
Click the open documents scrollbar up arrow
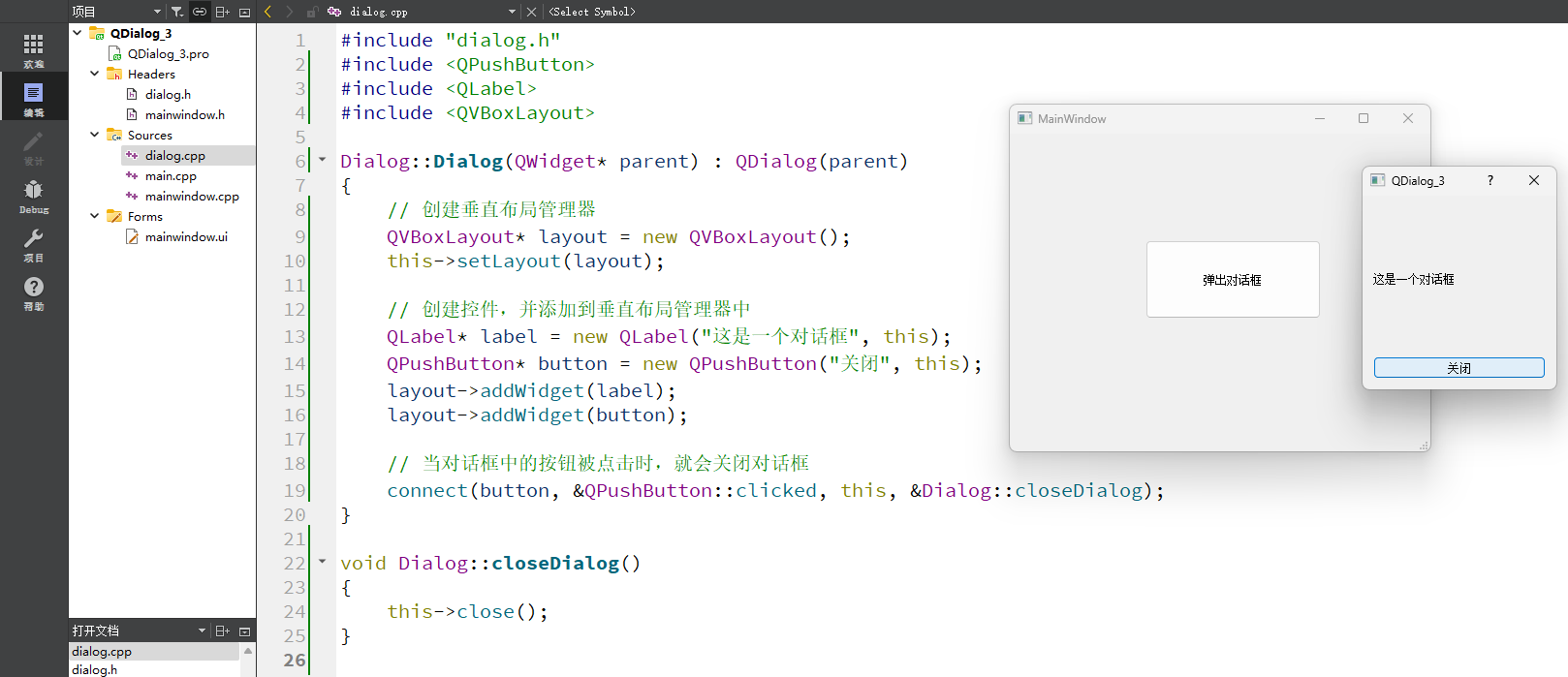[x=248, y=651]
